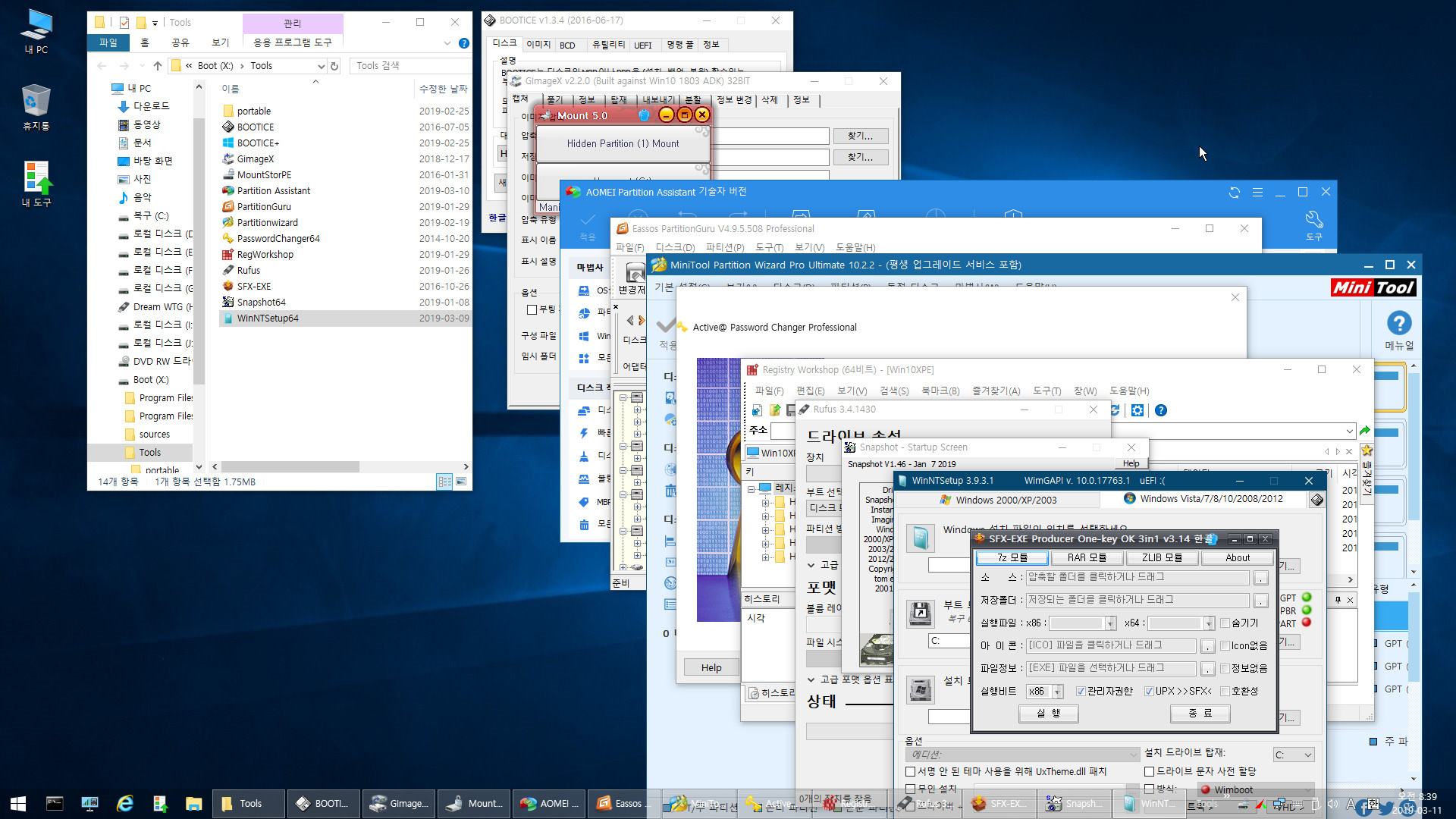The width and height of the screenshot is (1456, 819).
Task: Uncheck the 관리자권한 checkbox
Action: click(x=1081, y=692)
